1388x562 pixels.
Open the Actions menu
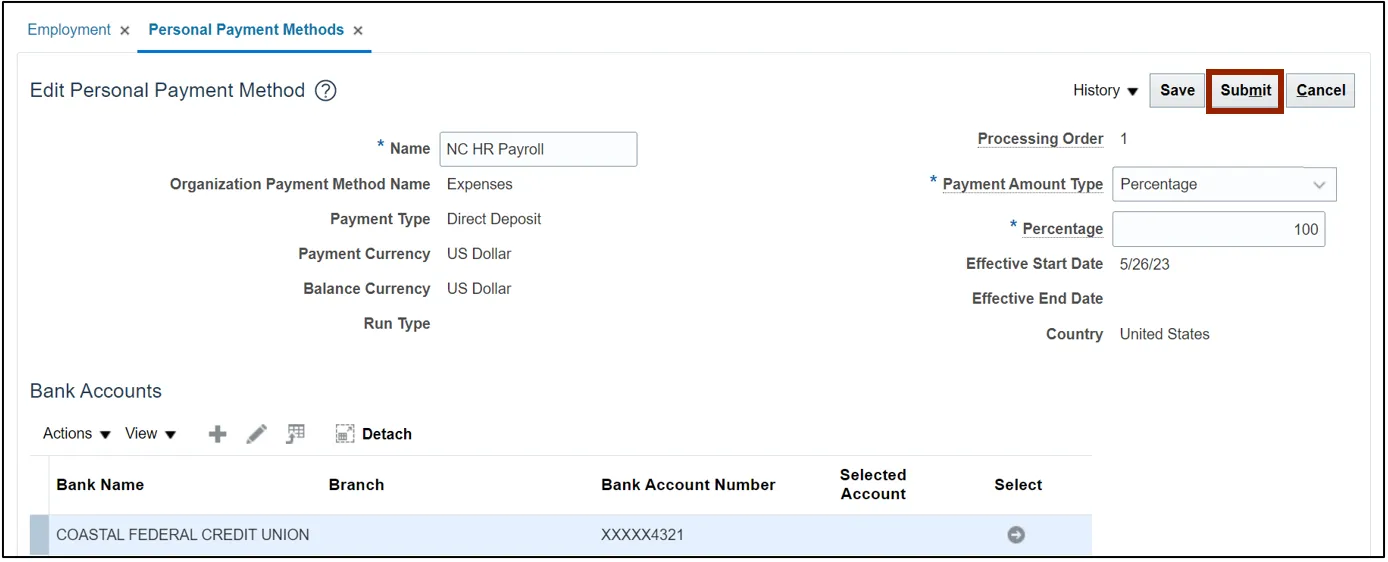click(77, 434)
